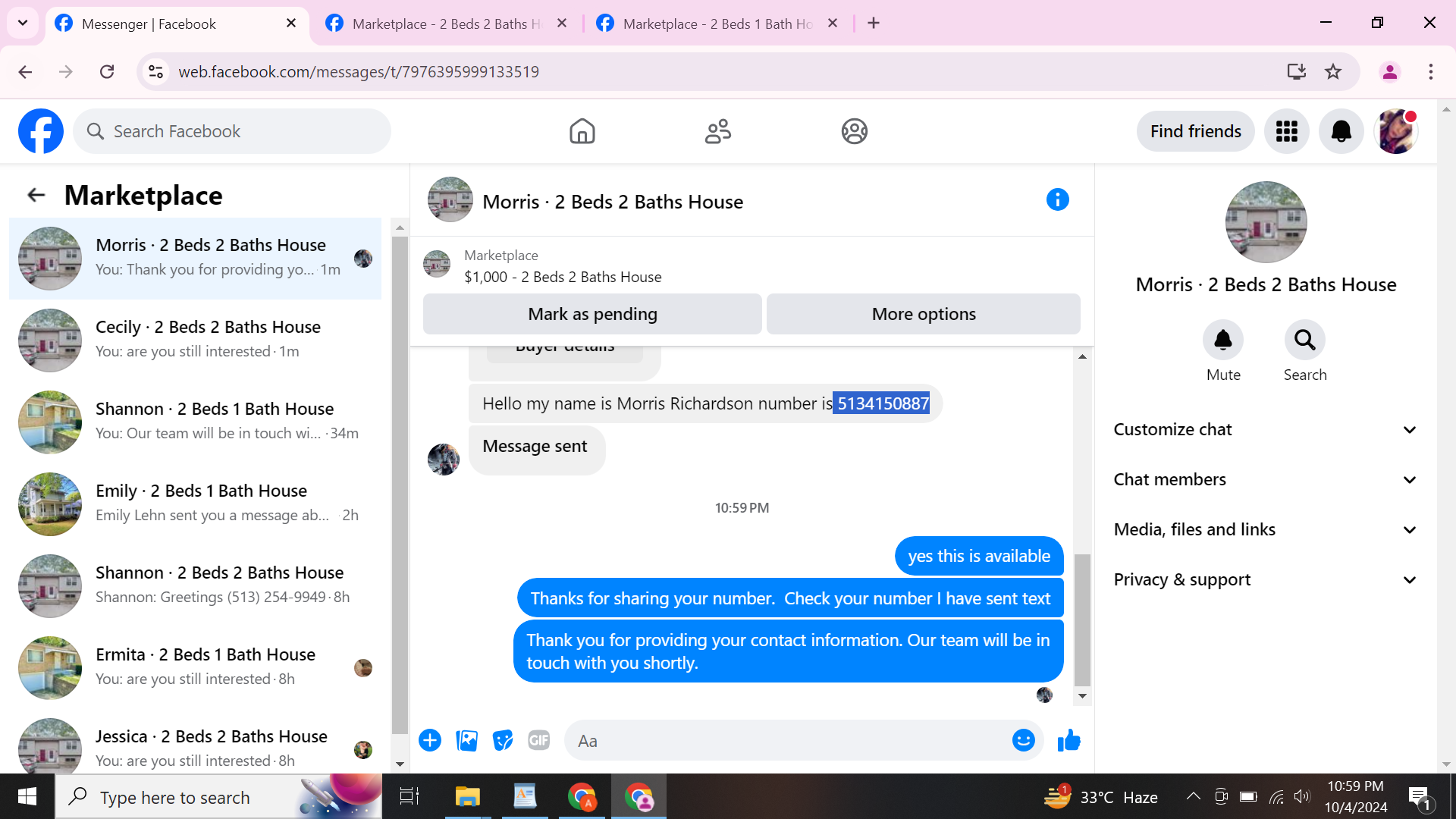Image resolution: width=1456 pixels, height=819 pixels.
Task: Open the account profile picture menu
Action: tap(1396, 131)
